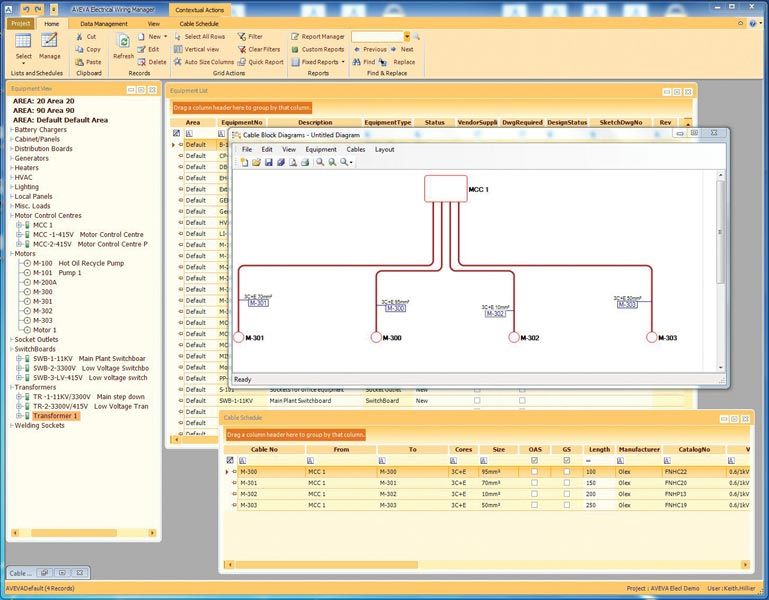
Task: Open the Cables menu in diagram window
Action: tap(356, 149)
